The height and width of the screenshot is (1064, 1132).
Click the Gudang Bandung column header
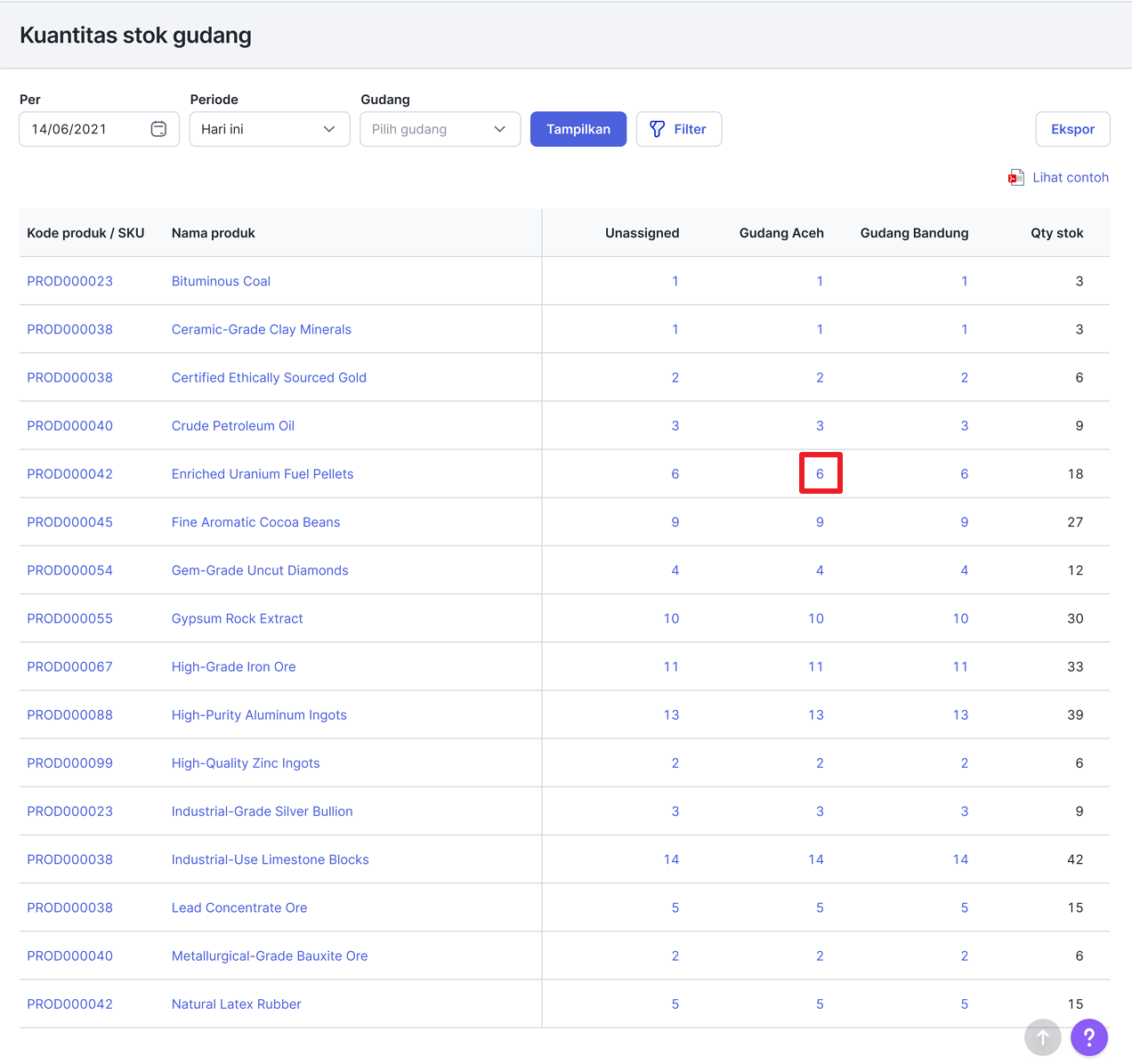[x=915, y=233]
